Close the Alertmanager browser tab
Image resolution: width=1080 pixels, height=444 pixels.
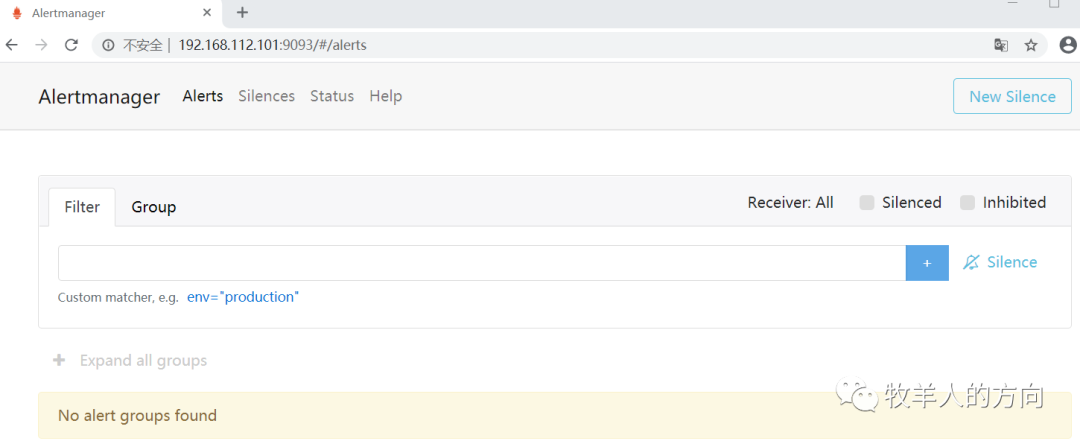tap(207, 13)
